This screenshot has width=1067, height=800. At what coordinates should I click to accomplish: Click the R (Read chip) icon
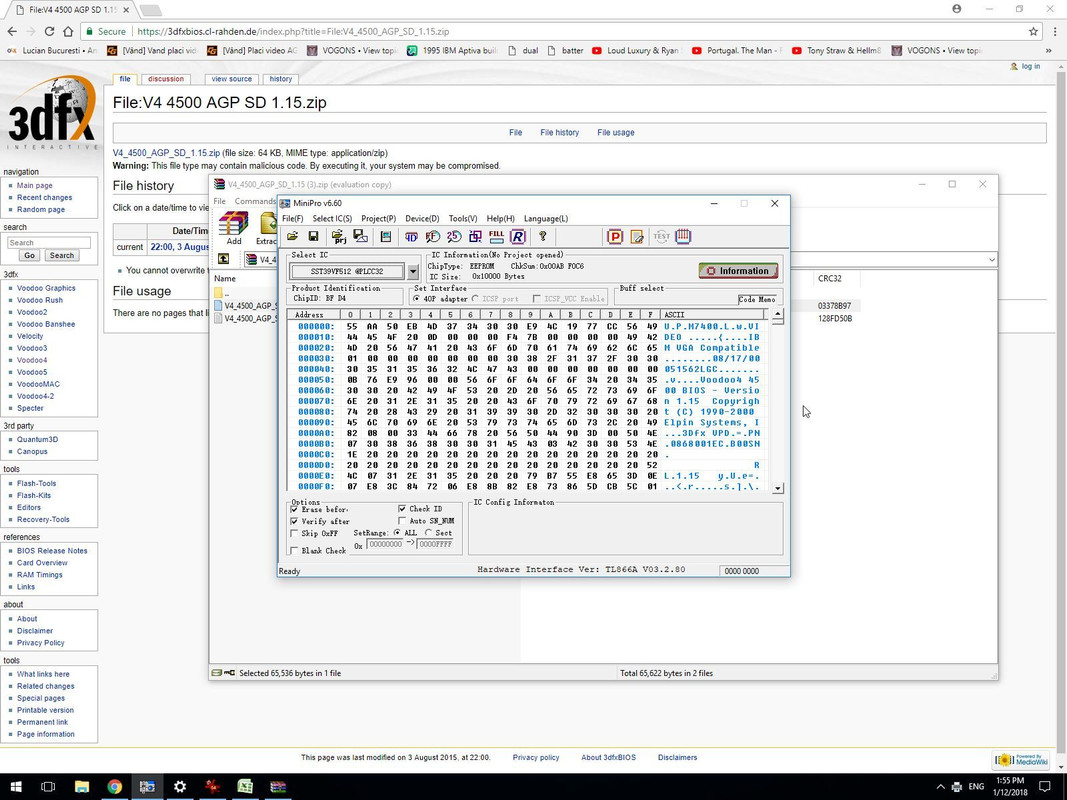coord(518,236)
